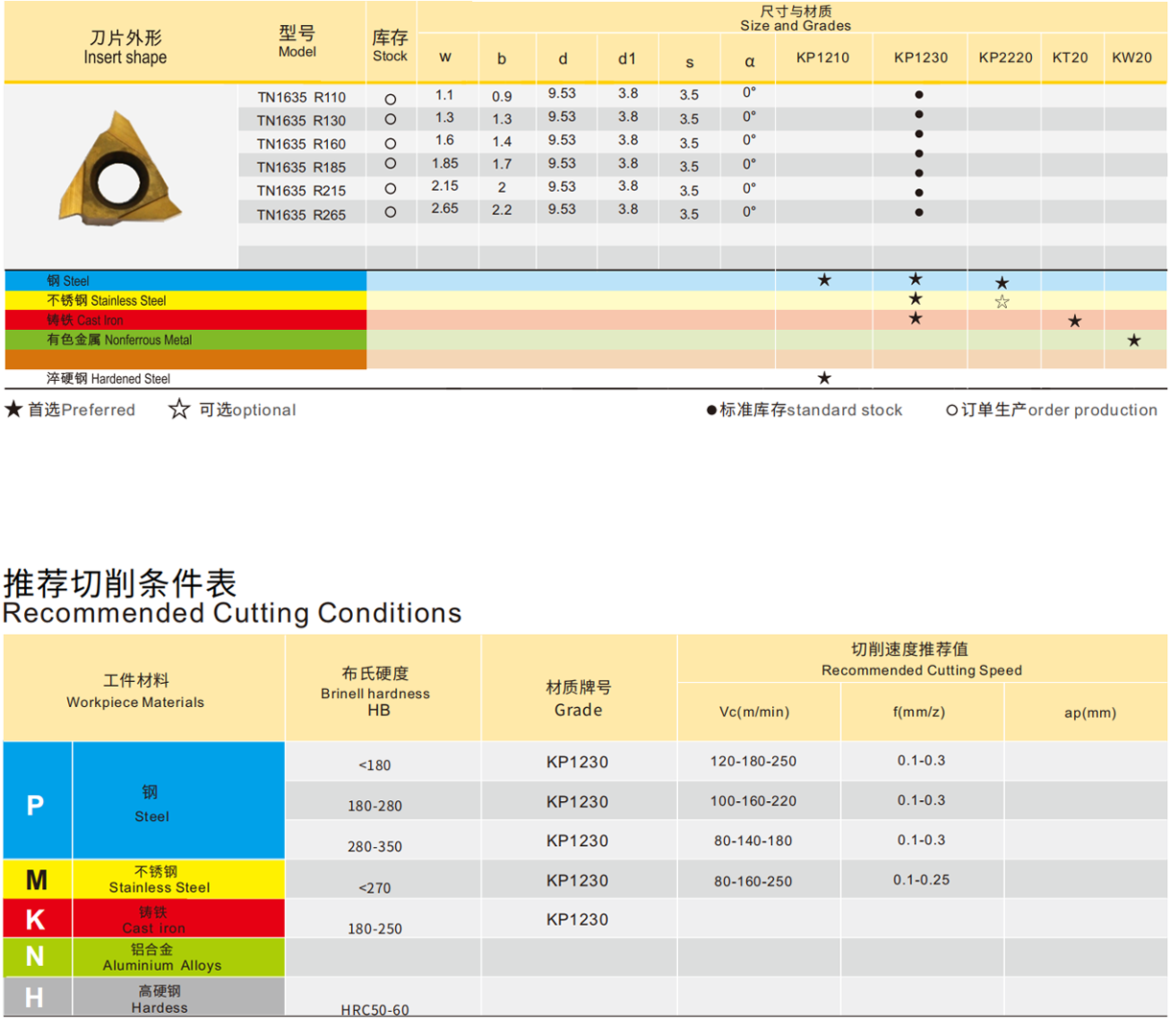Click the hollow star in the optional legend

click(178, 410)
